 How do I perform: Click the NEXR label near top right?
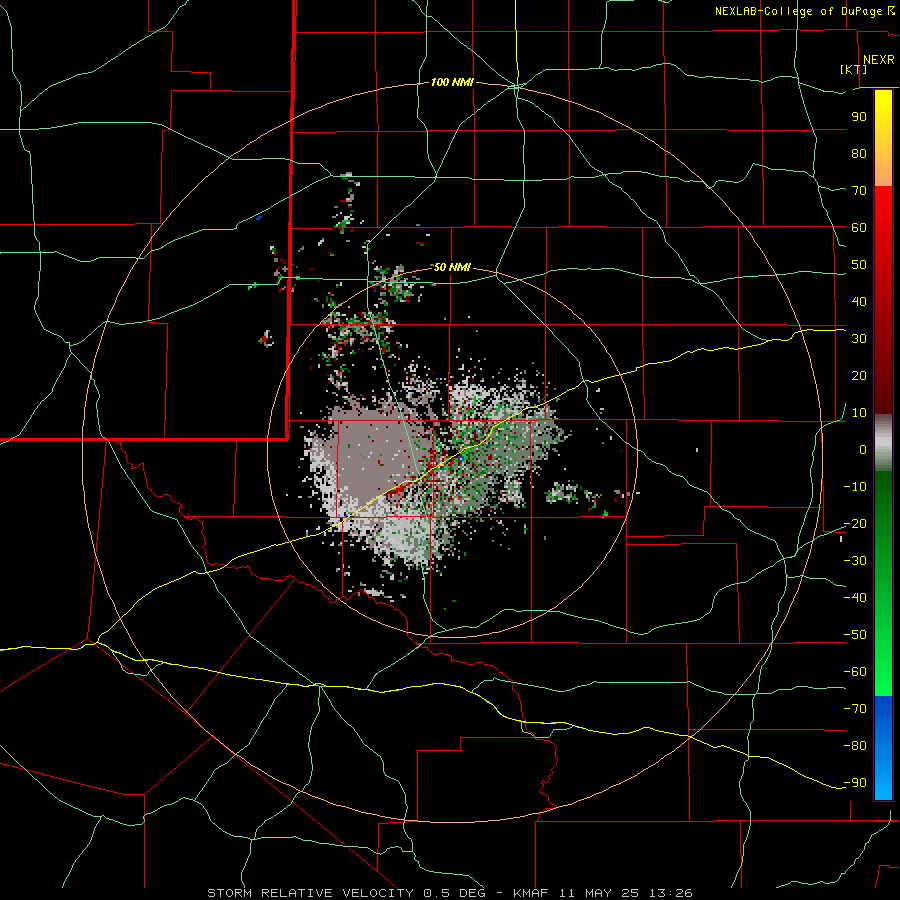[x=879, y=60]
